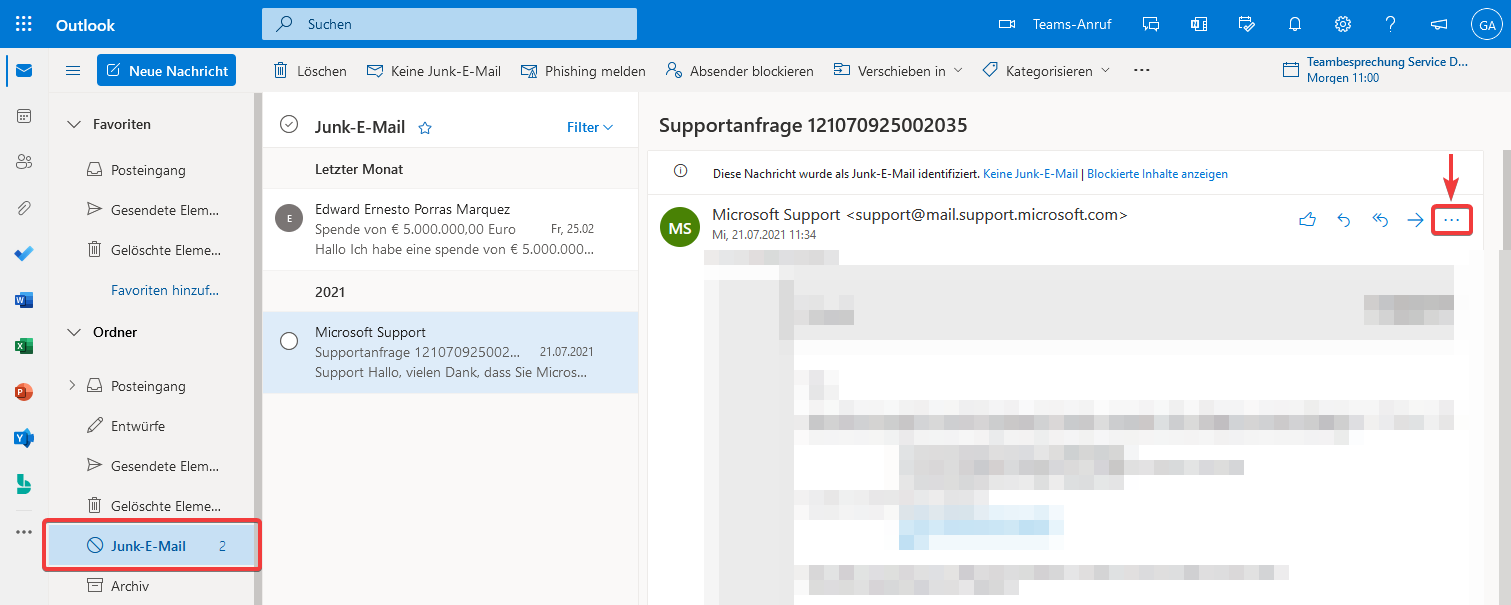
Task: Toggle the hamburger navigation pane
Action: [x=73, y=70]
